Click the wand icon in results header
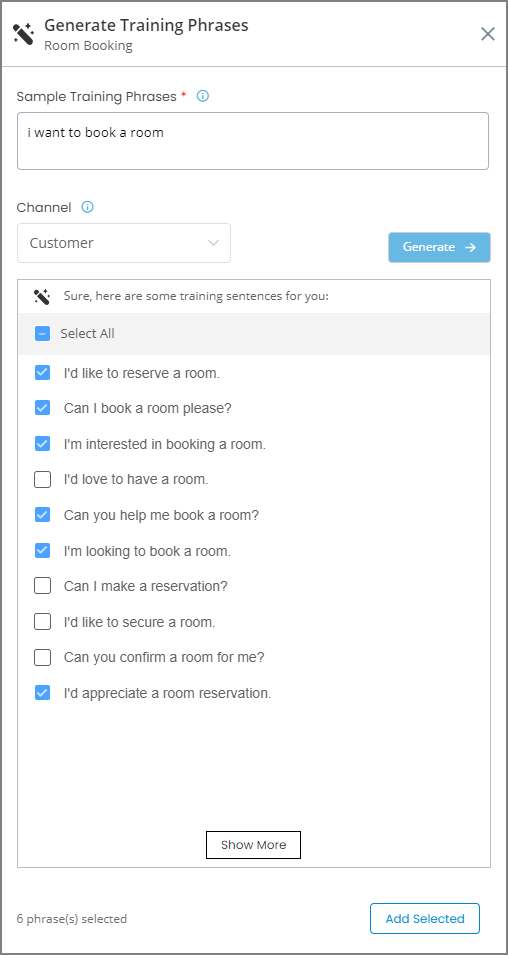Screen dimensions: 508x955 [x=42, y=297]
